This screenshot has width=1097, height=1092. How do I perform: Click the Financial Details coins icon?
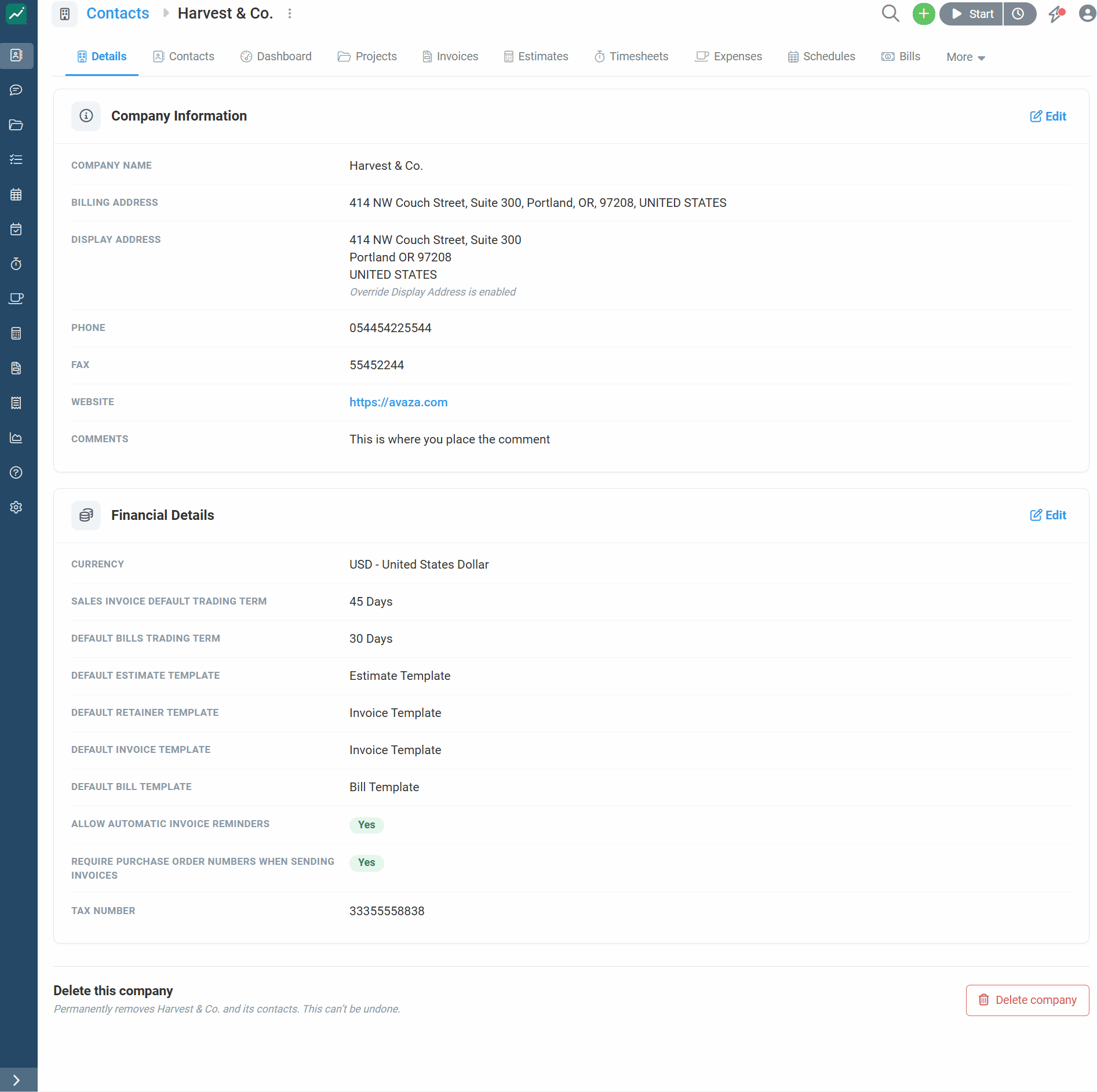tap(86, 515)
